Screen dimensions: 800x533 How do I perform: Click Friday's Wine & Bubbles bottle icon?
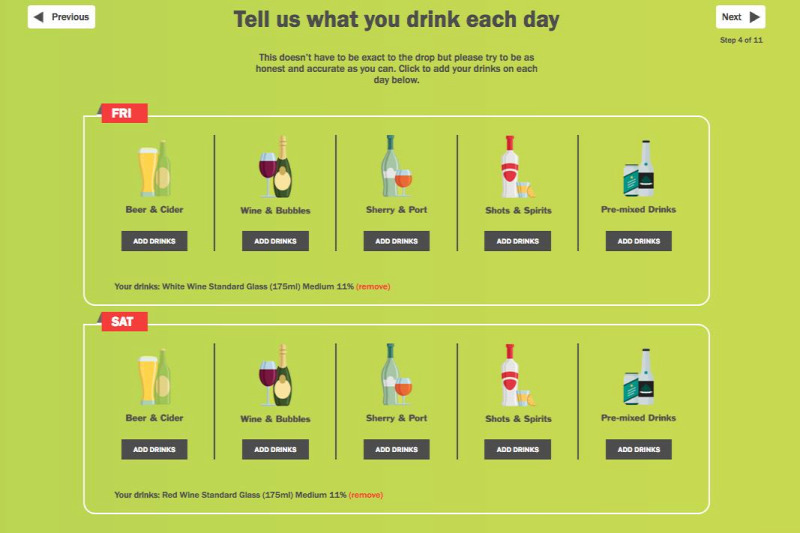(276, 166)
